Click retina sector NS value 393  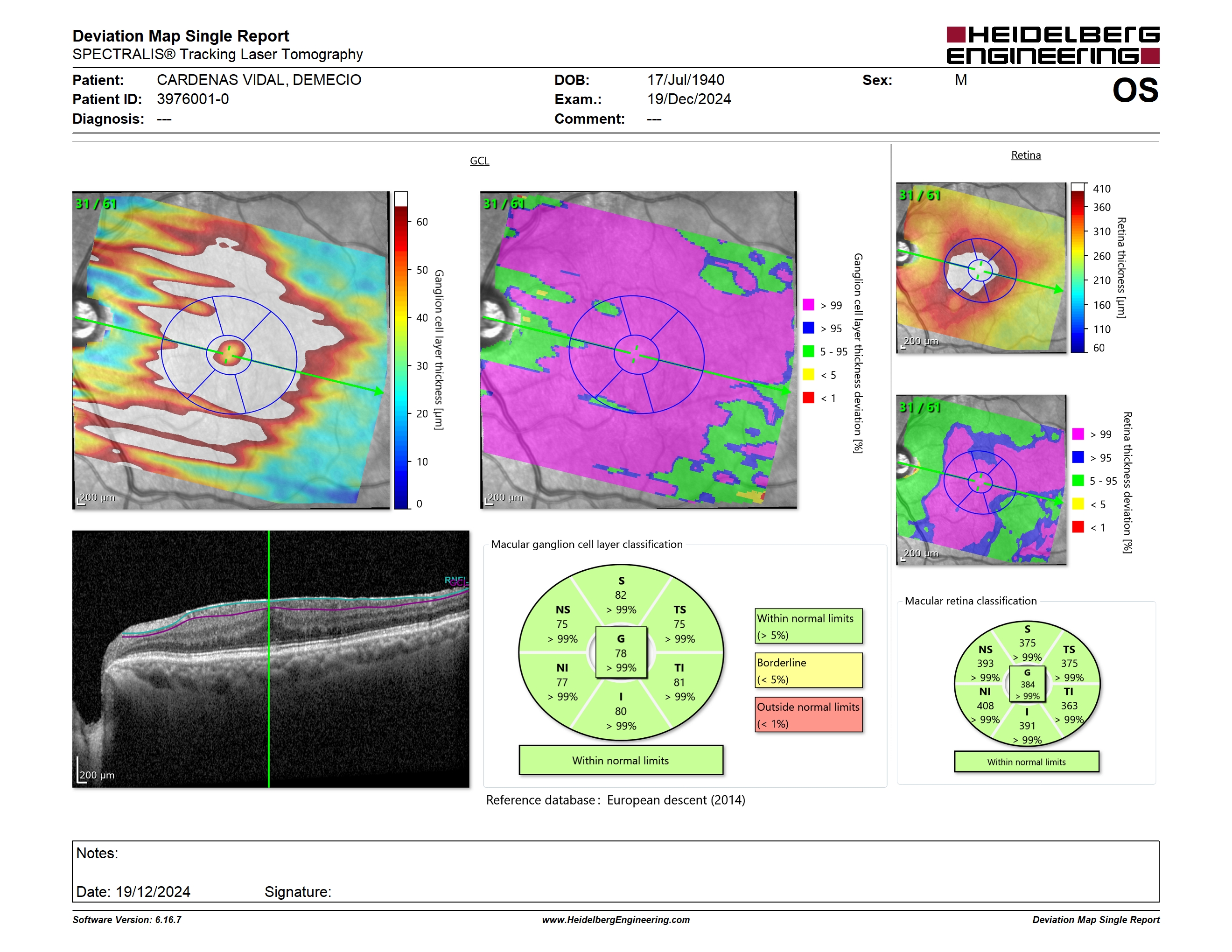pos(986,663)
